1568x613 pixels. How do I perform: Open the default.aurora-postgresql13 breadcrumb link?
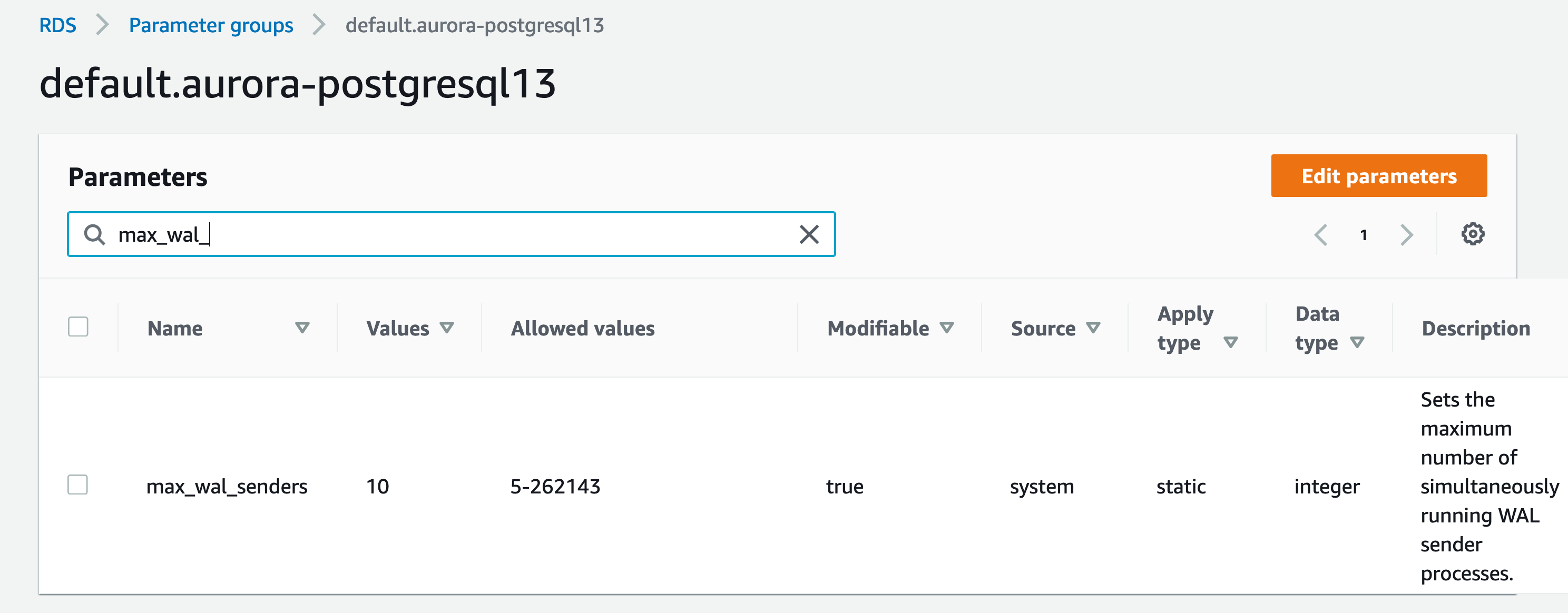(475, 25)
